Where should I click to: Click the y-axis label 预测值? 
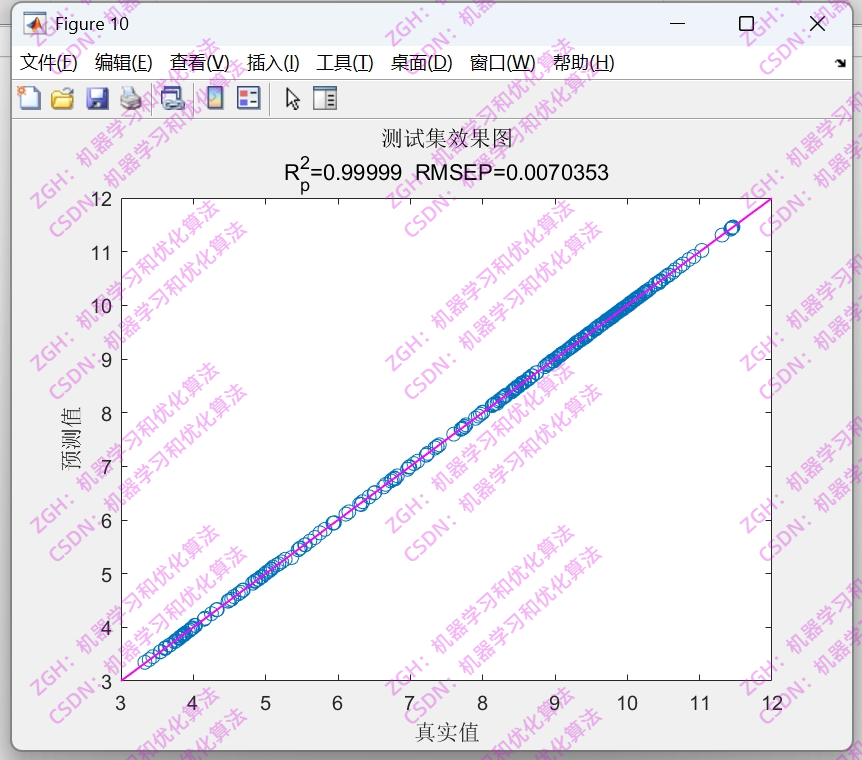point(71,439)
